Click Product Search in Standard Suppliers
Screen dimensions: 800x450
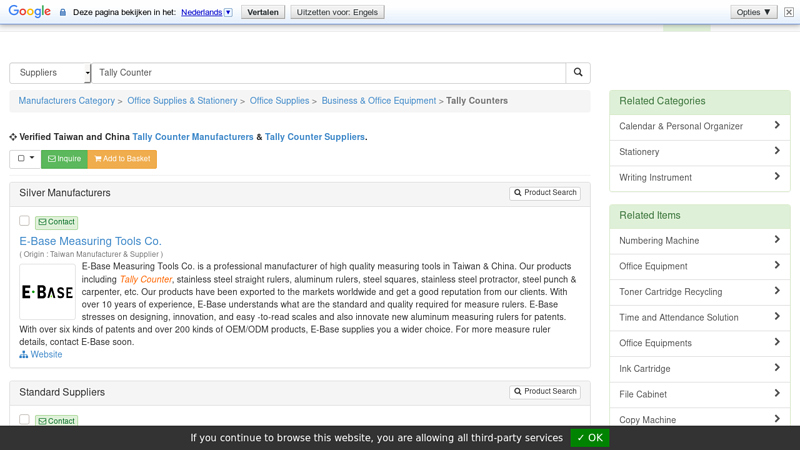click(x=545, y=392)
